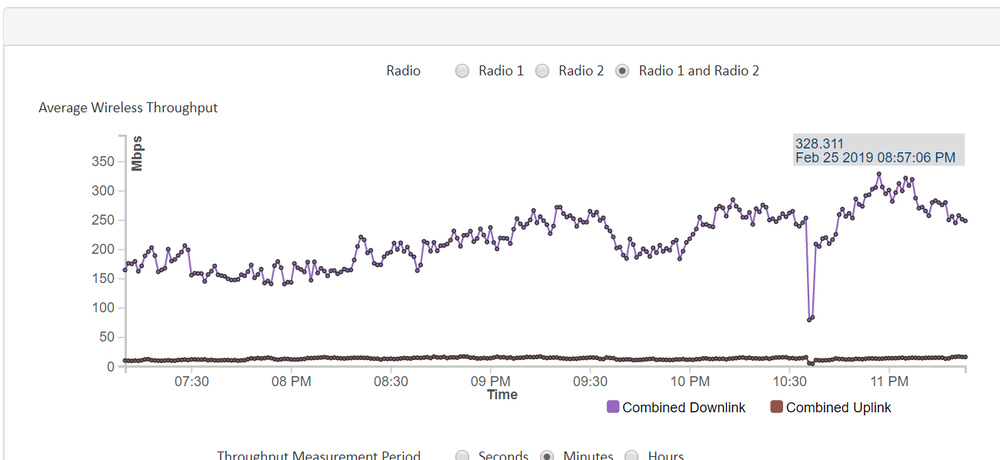
Task: Click the 350 Mbps axis label
Action: point(103,162)
